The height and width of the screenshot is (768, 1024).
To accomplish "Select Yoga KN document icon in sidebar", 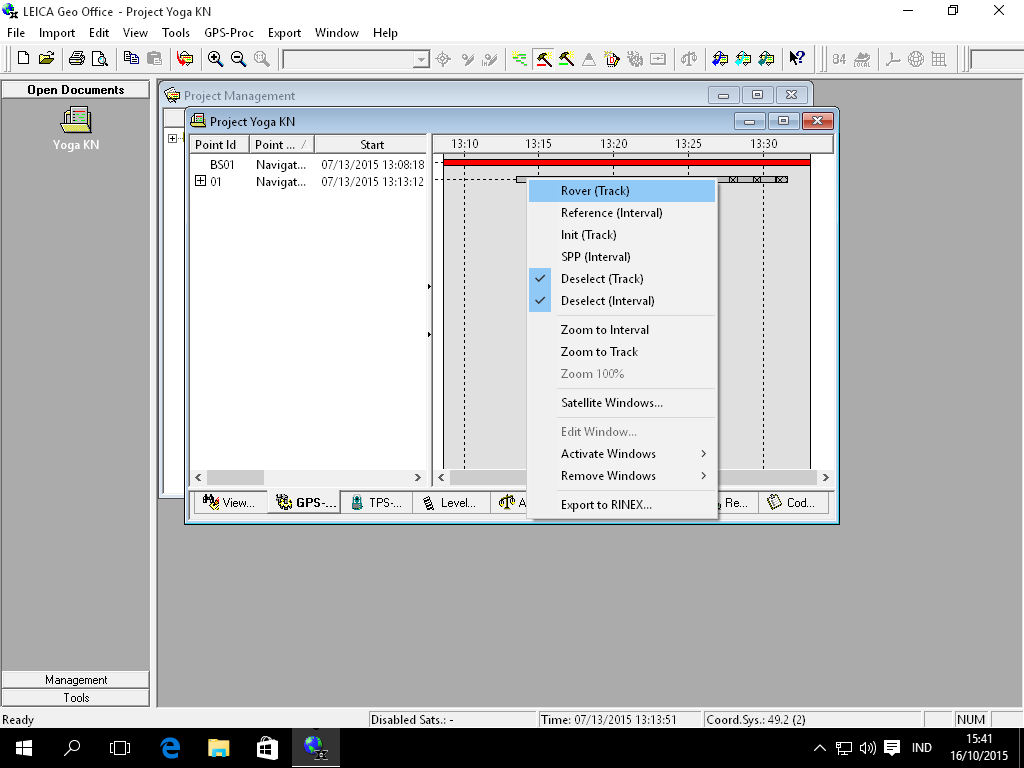I will click(76, 129).
